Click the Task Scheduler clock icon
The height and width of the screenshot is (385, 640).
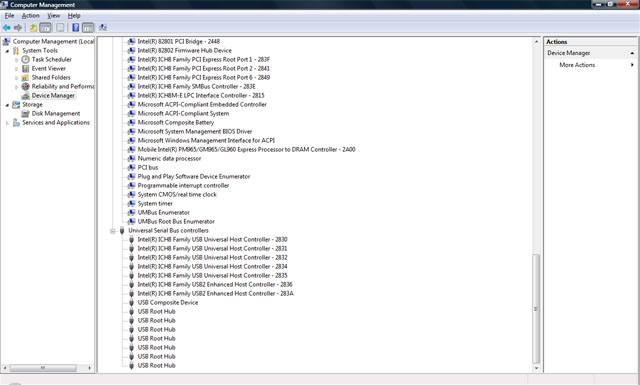pyautogui.click(x=25, y=59)
